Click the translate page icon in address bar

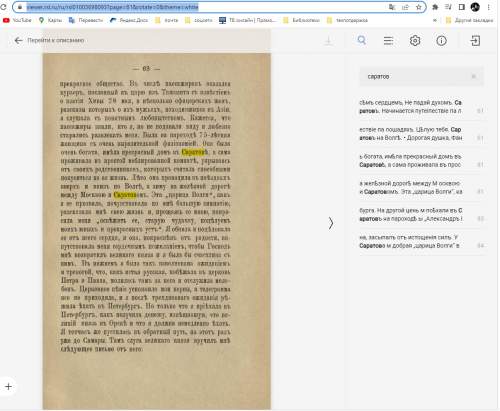pos(392,7)
